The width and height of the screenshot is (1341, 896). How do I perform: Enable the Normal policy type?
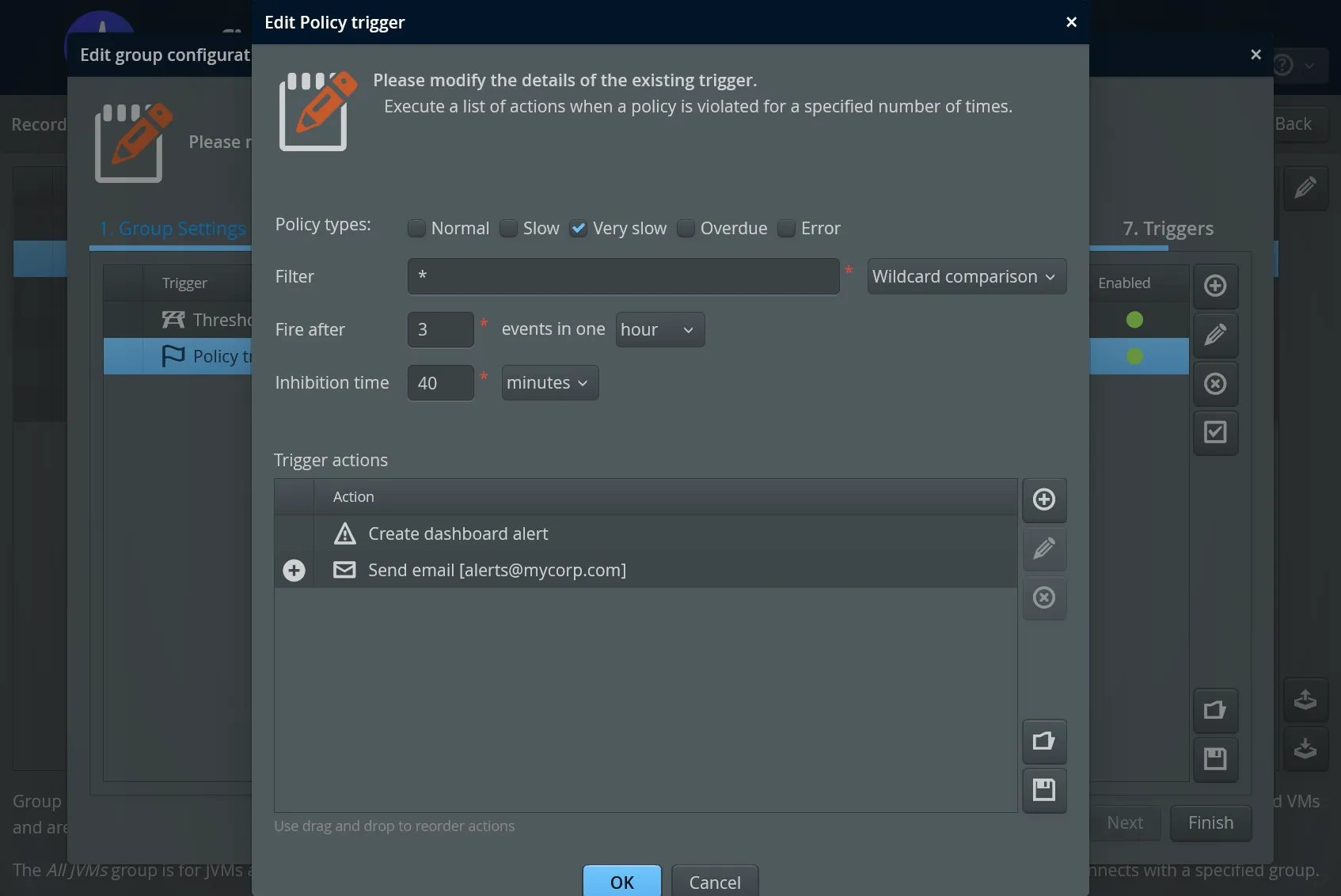pyautogui.click(x=417, y=228)
